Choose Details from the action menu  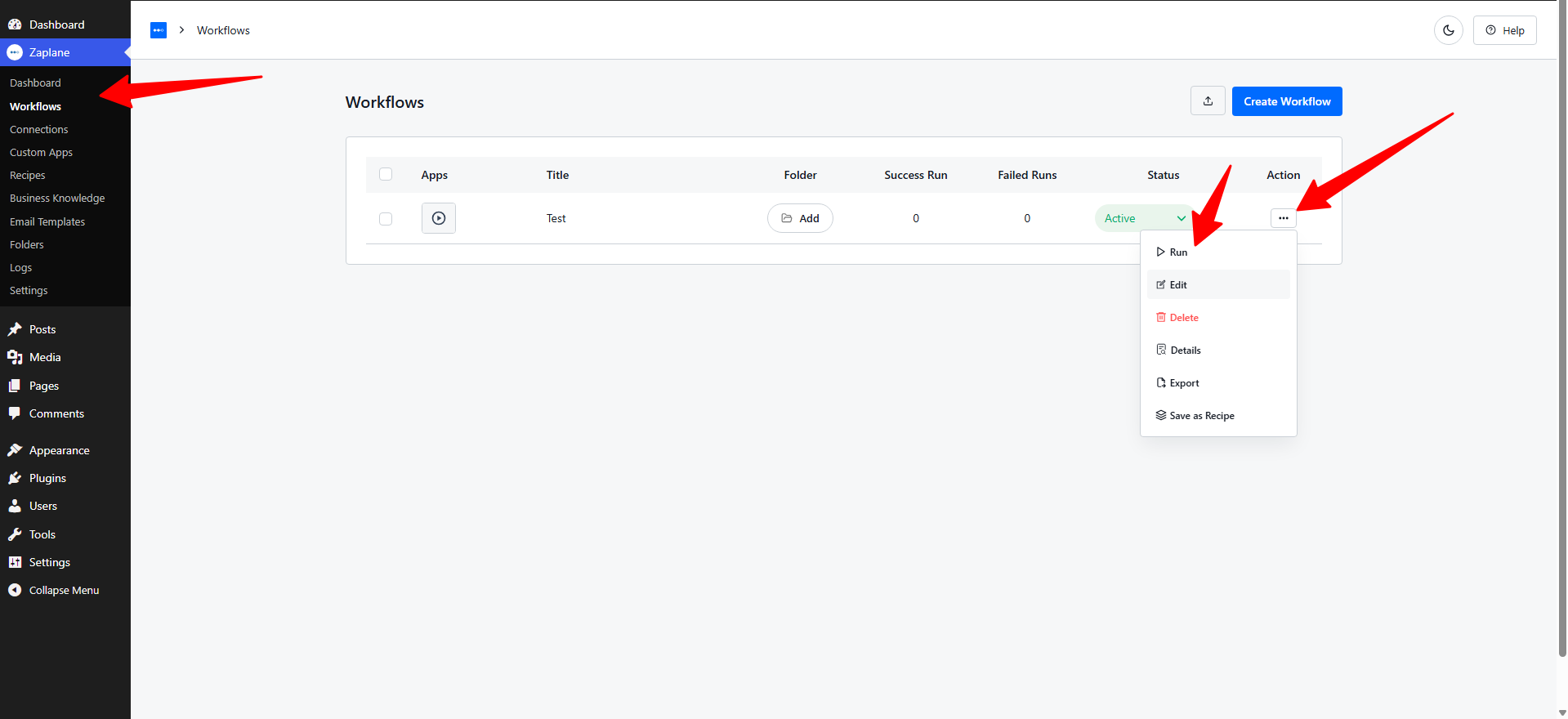[x=1218, y=350]
